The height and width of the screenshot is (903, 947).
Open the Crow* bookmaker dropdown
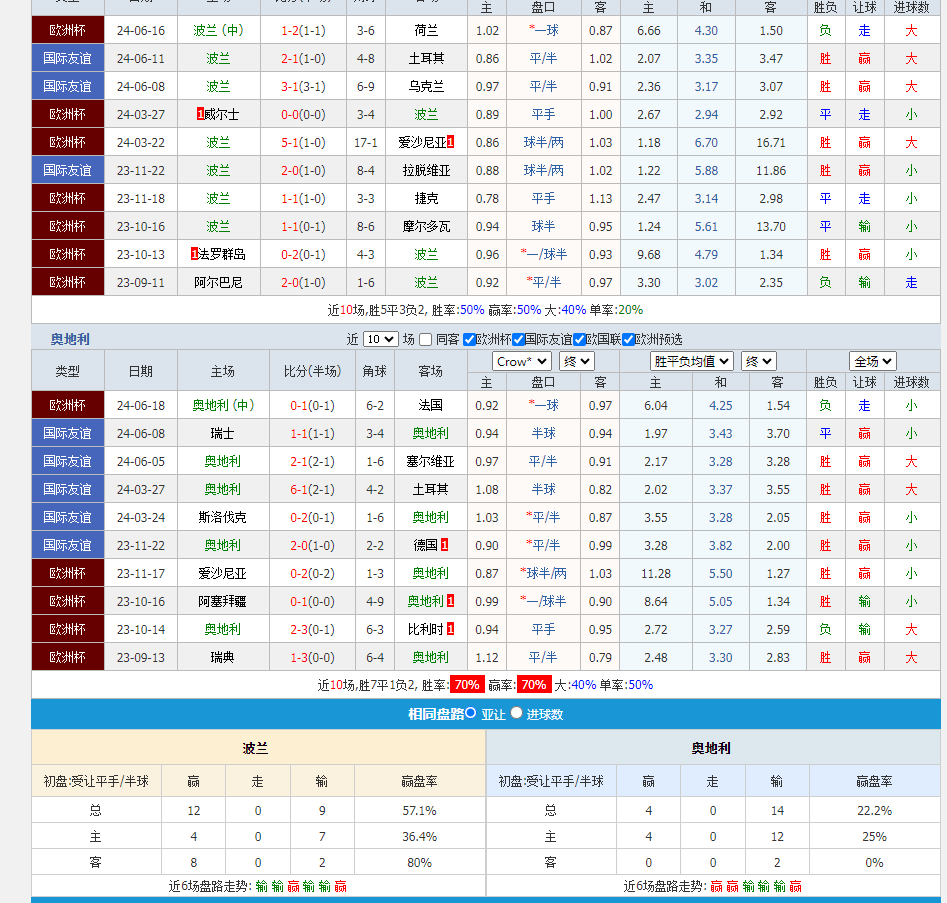click(x=521, y=361)
